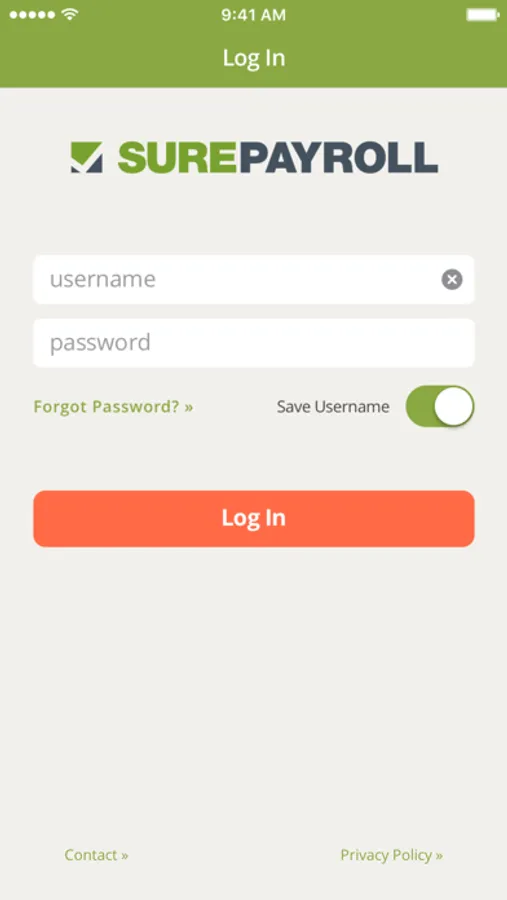
Task: Tap the dark PAYROLL text in the logo
Action: click(337, 157)
